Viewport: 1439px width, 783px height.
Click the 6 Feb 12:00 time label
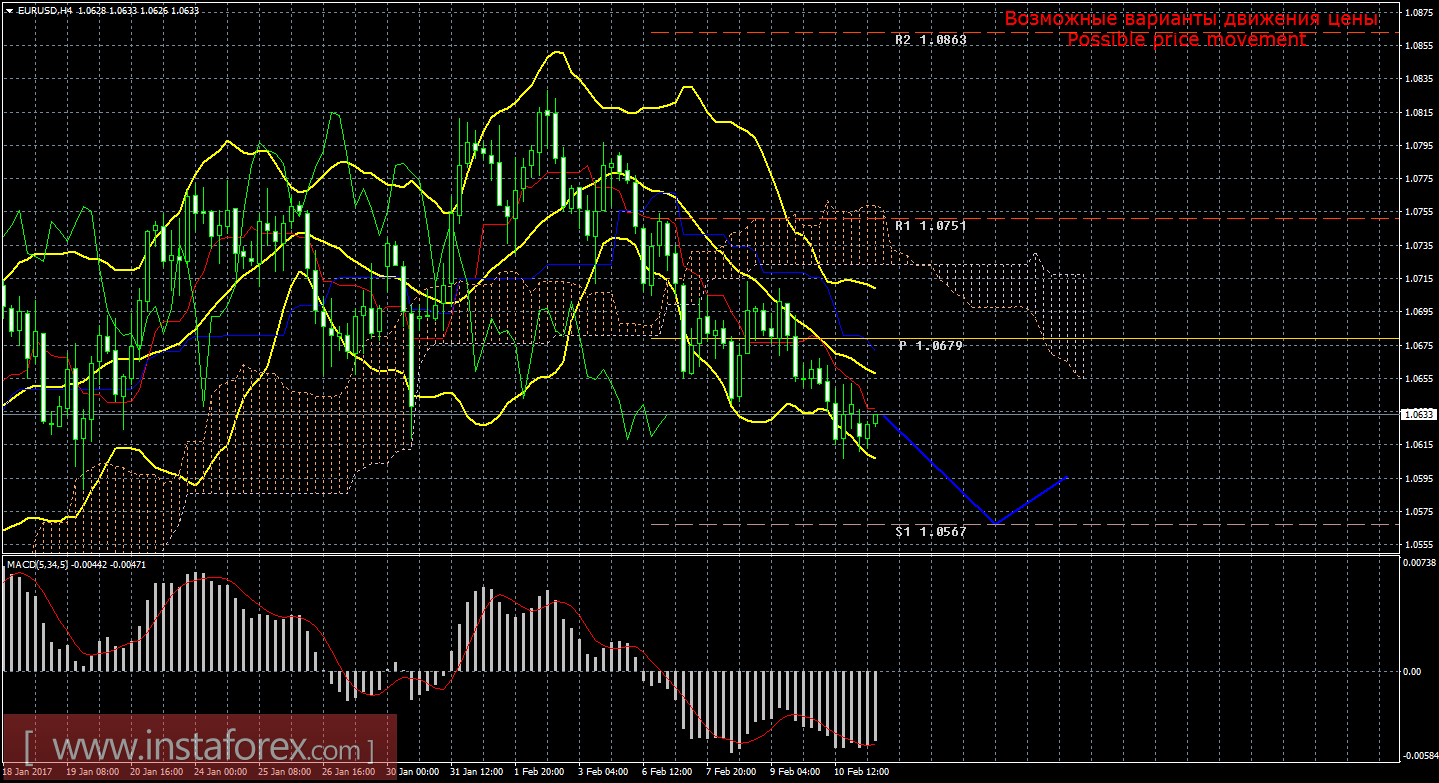click(x=668, y=772)
